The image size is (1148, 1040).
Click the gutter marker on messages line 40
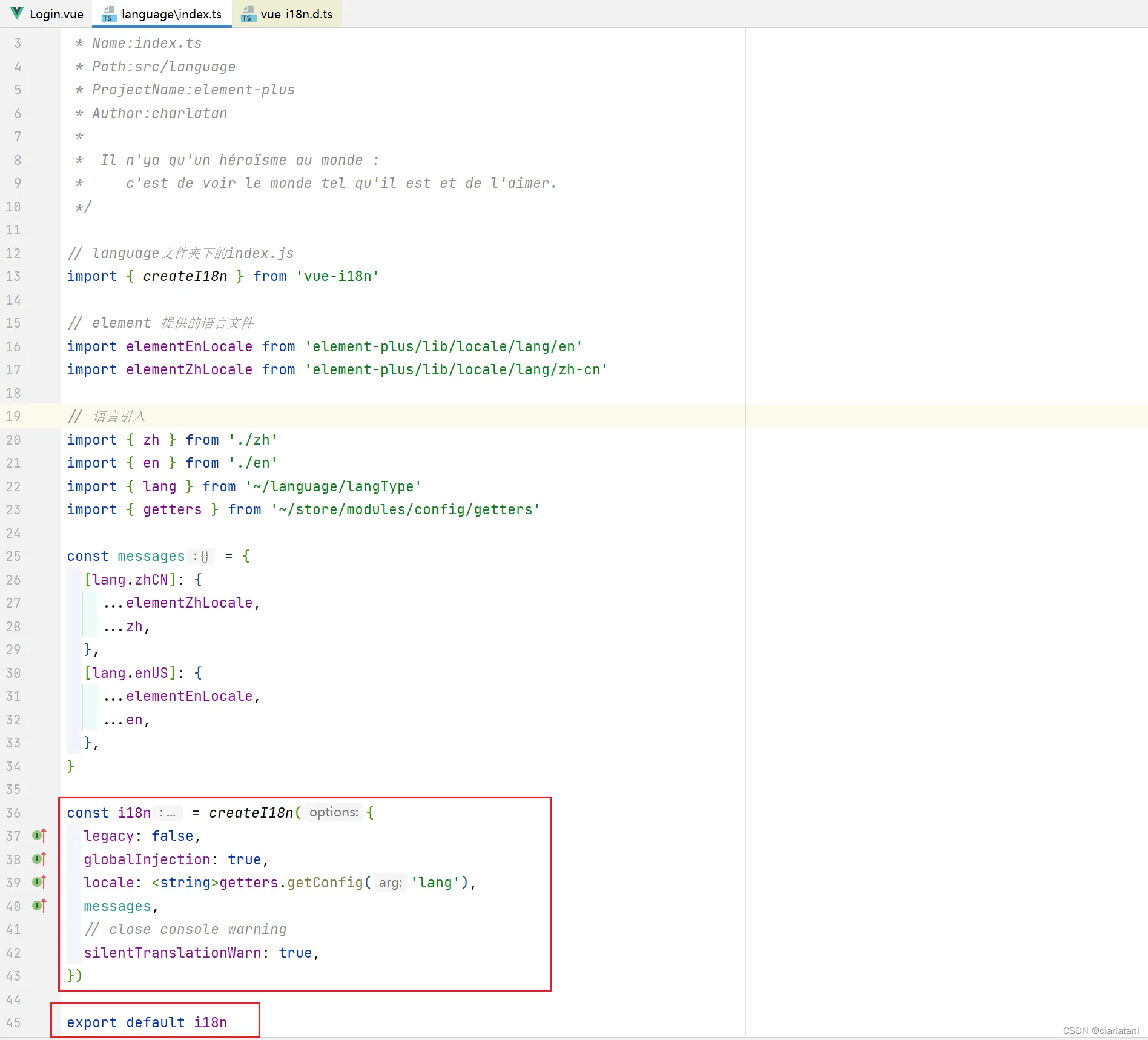tap(39, 906)
